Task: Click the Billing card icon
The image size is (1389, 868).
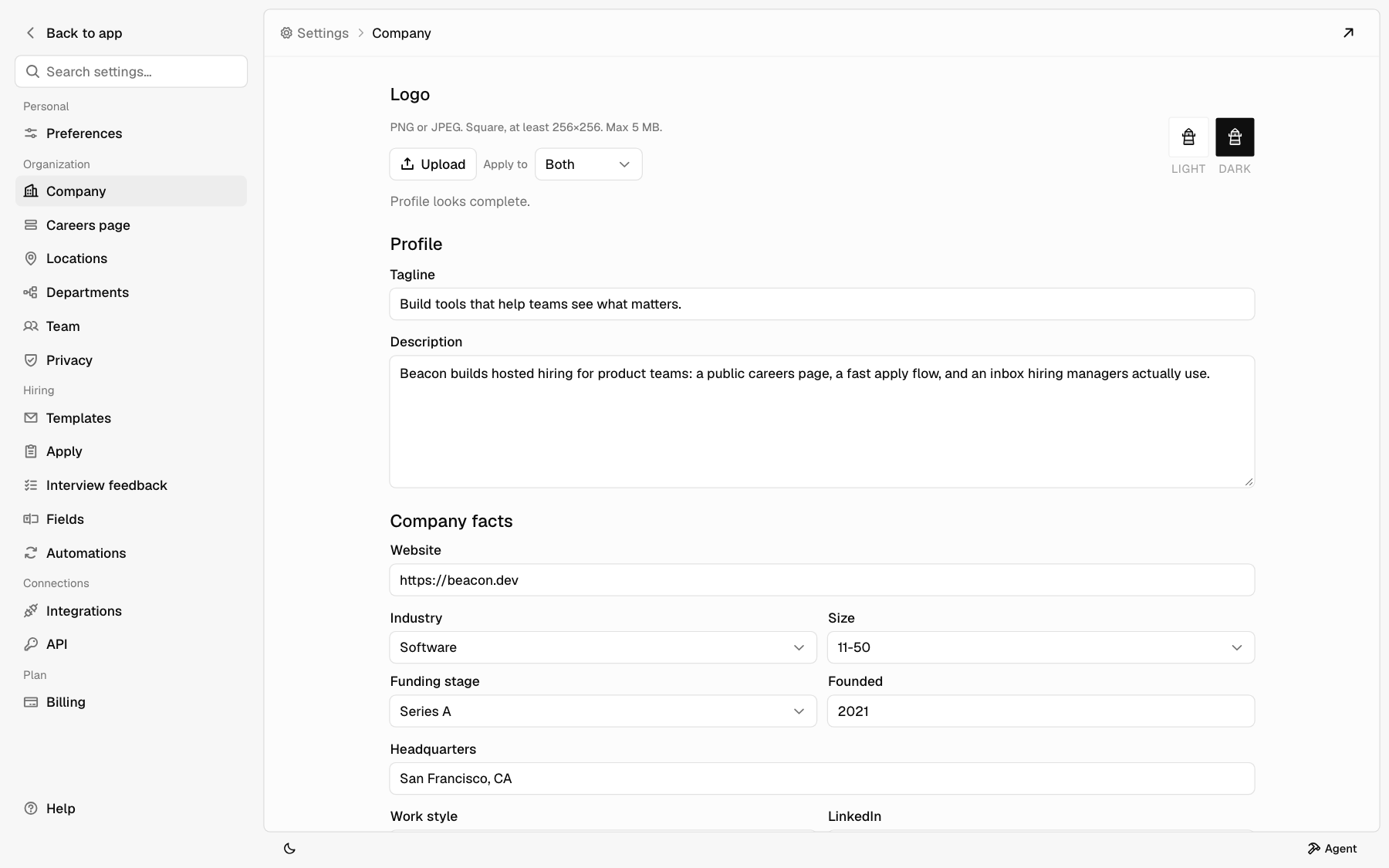Action: click(31, 702)
